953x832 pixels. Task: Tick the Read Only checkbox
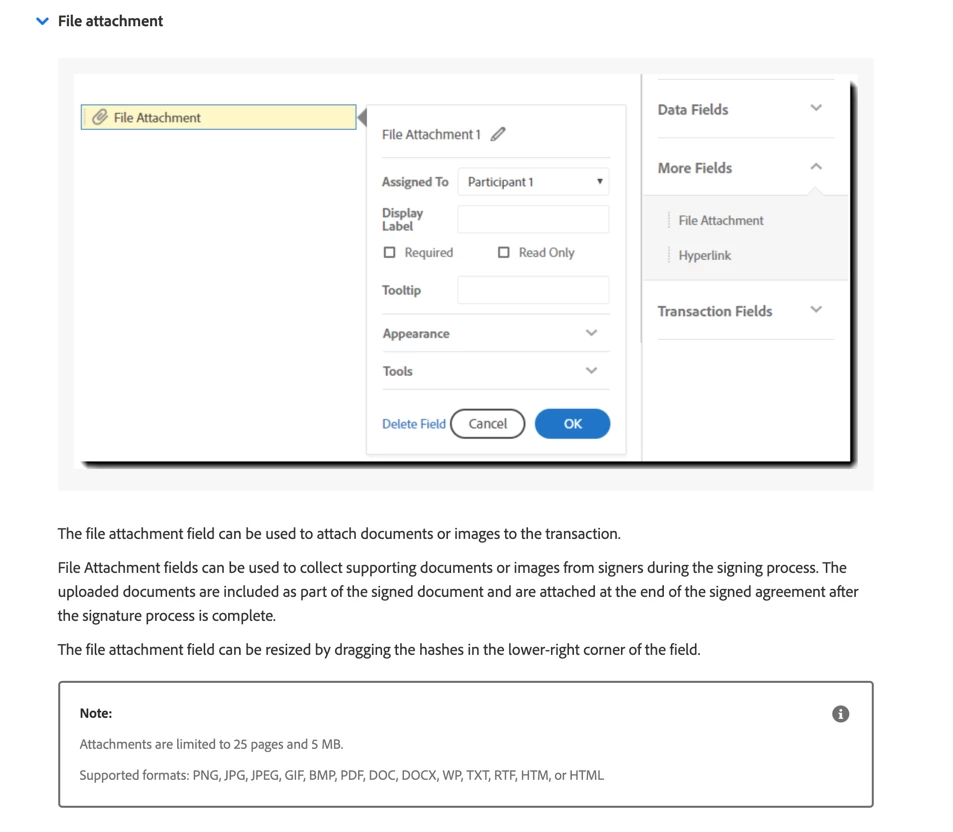click(x=504, y=252)
